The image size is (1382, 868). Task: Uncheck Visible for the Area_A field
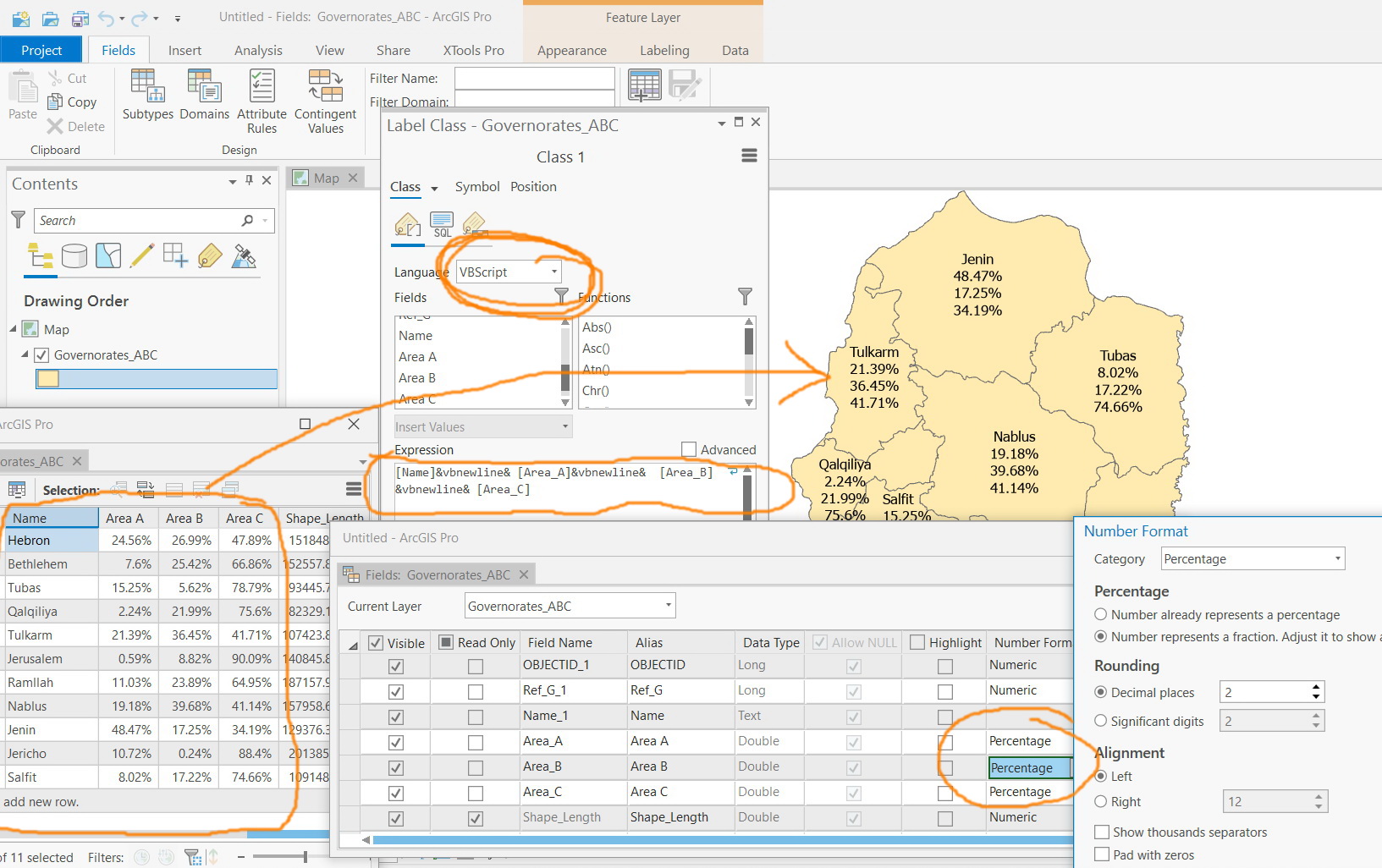tap(395, 742)
